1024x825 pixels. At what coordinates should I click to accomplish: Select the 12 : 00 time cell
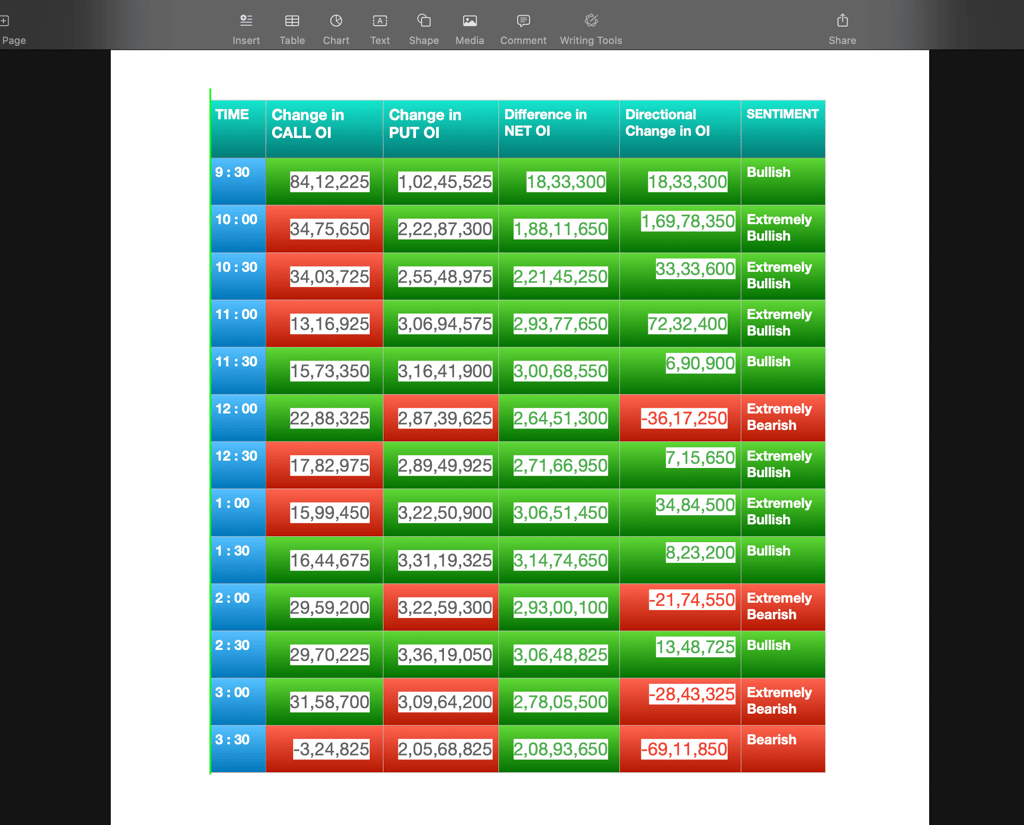coord(238,418)
